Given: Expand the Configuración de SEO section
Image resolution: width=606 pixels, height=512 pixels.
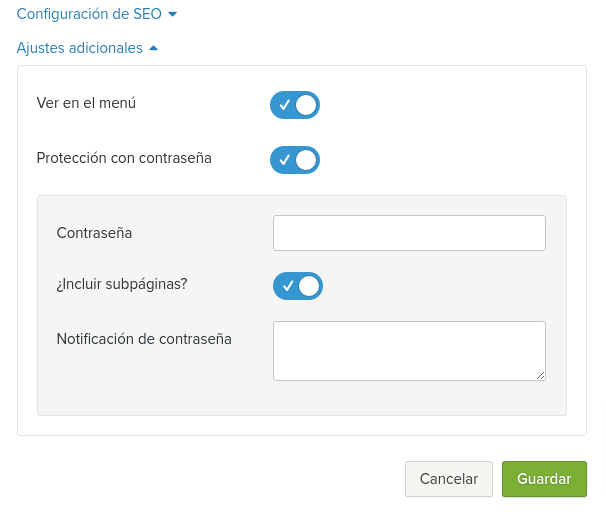Looking at the screenshot, I should [97, 14].
